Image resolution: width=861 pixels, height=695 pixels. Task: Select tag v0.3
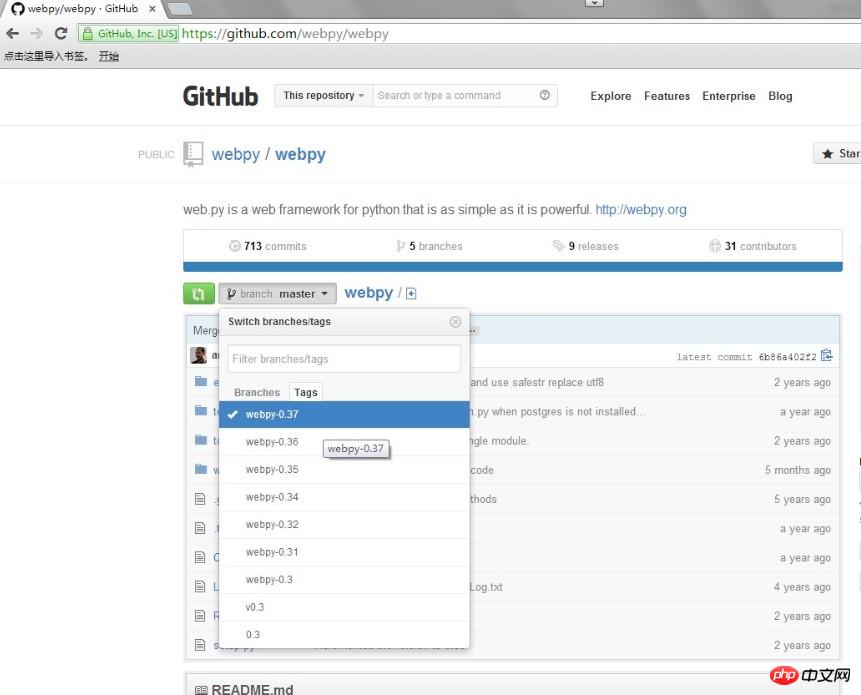coord(344,607)
